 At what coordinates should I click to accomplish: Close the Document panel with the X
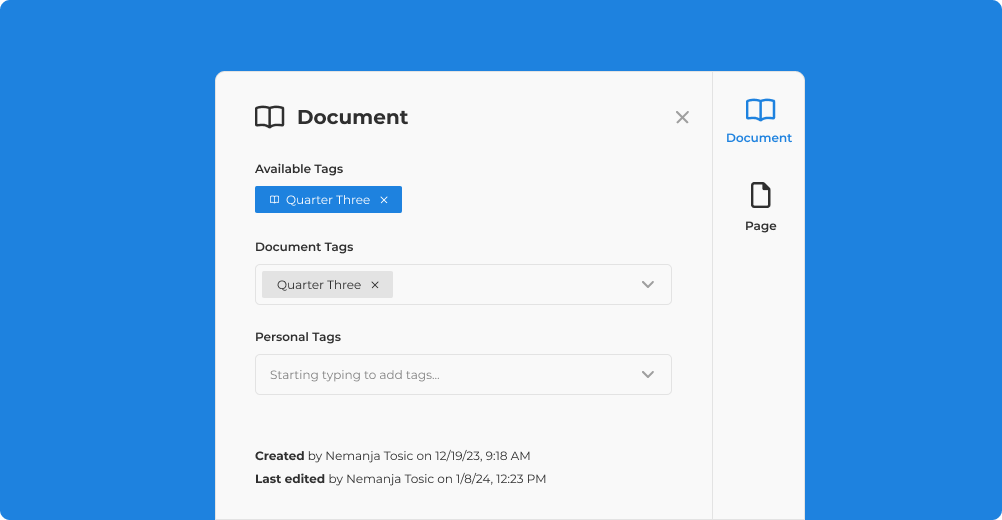click(682, 117)
